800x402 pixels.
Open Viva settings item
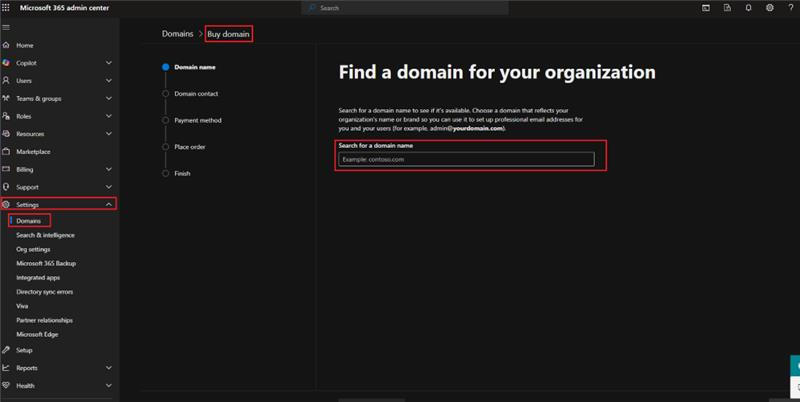[x=22, y=306]
